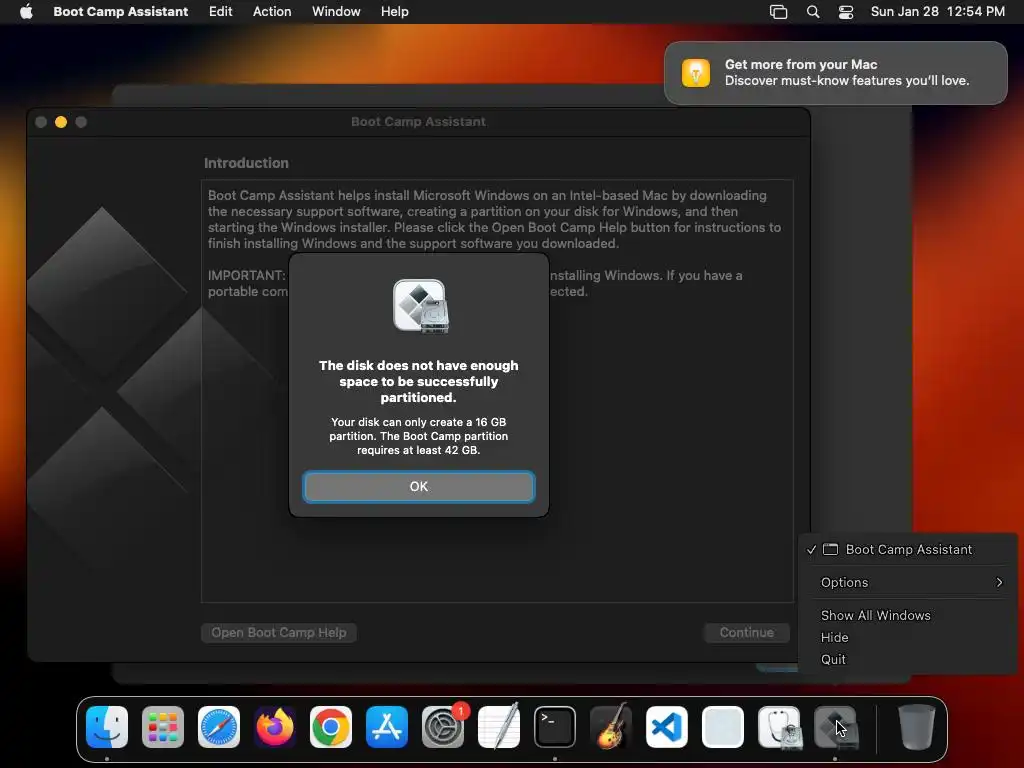The image size is (1024, 768).
Task: Open the Apple menu
Action: point(26,11)
